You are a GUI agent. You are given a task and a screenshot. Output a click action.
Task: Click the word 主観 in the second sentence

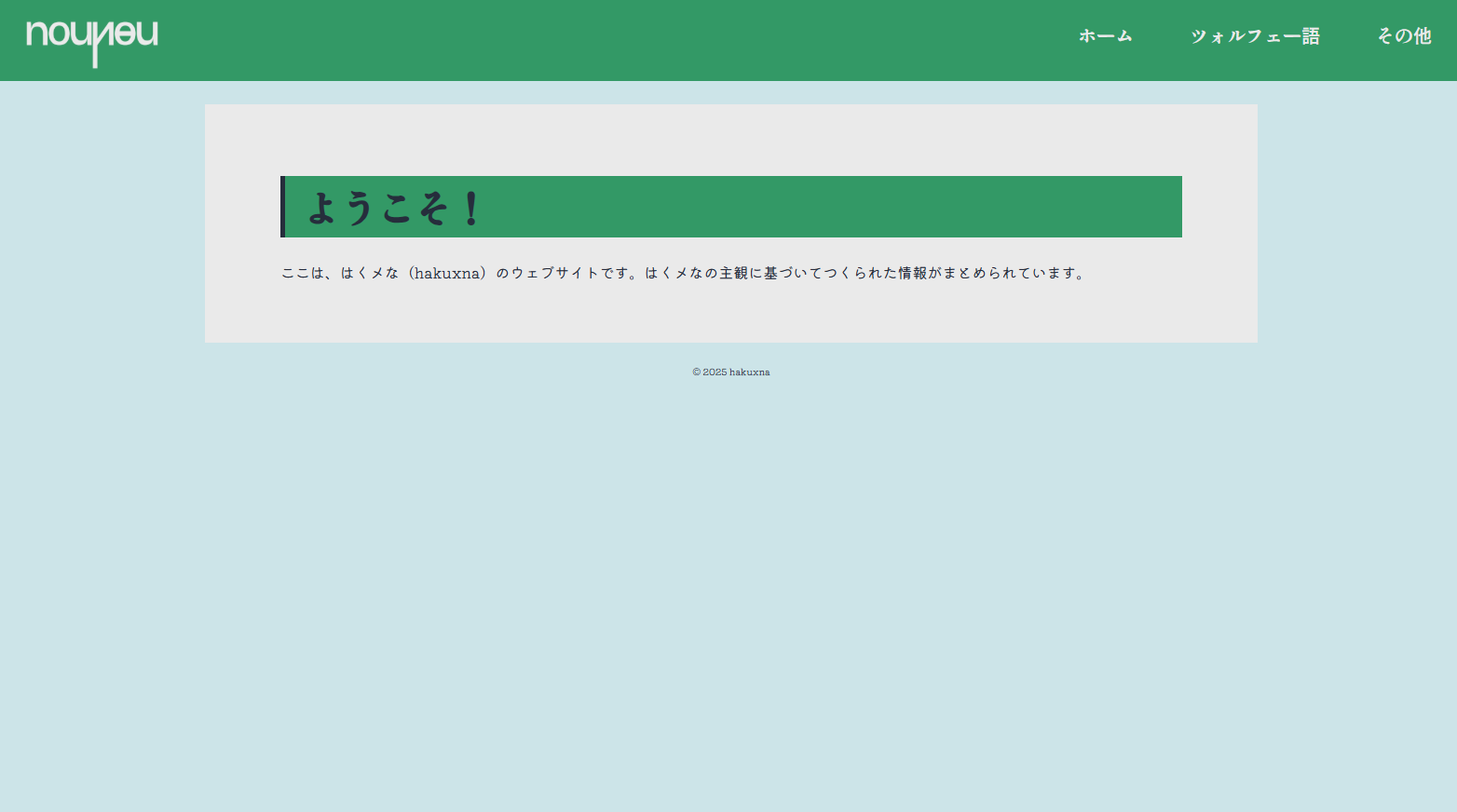click(733, 273)
